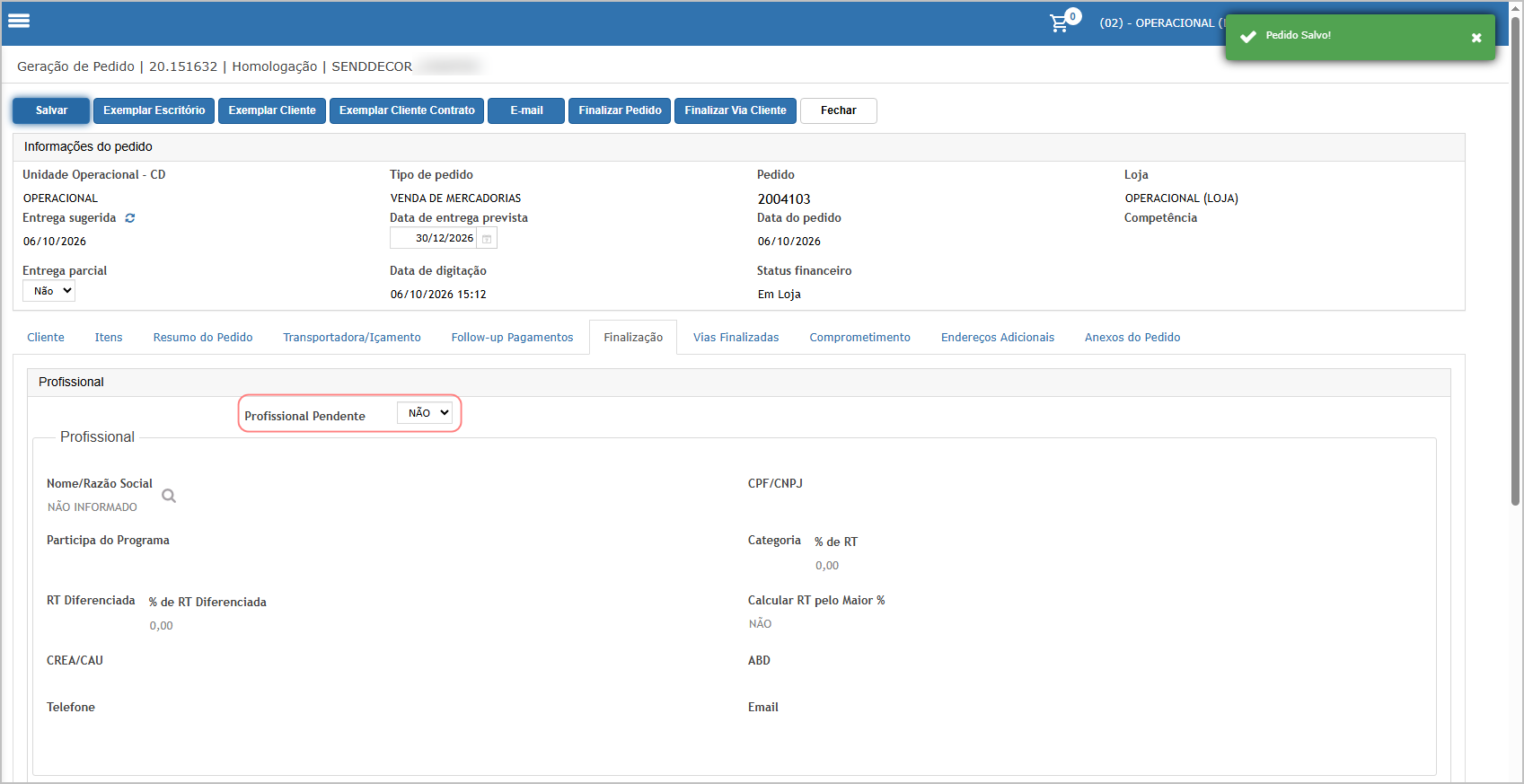Screen dimensions: 1524x784
Task: Close the order with Fechar button
Action: (x=839, y=110)
